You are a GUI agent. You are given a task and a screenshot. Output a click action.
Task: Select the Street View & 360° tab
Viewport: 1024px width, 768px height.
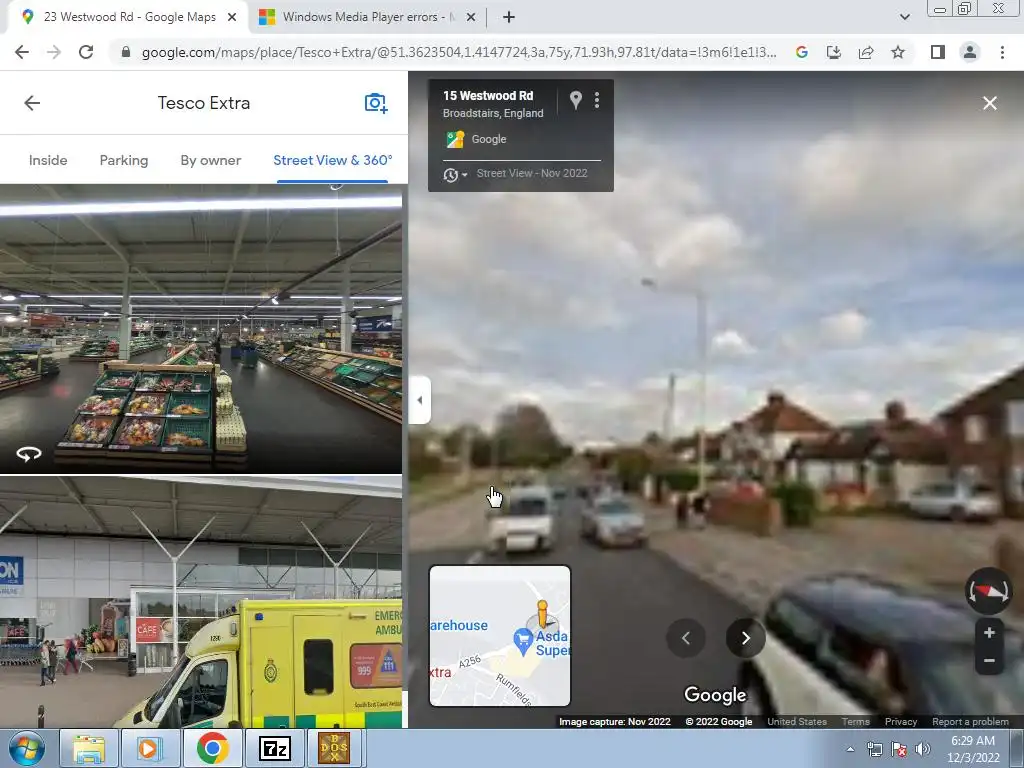(x=332, y=160)
